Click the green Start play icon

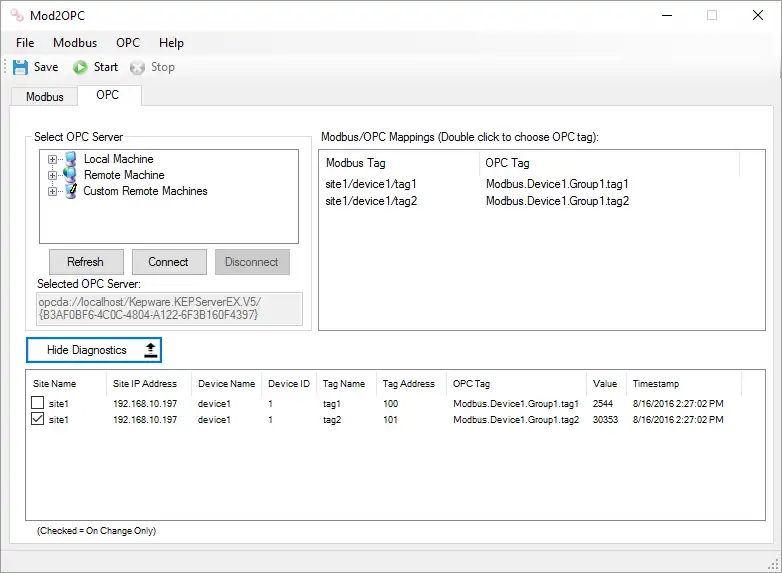point(80,67)
